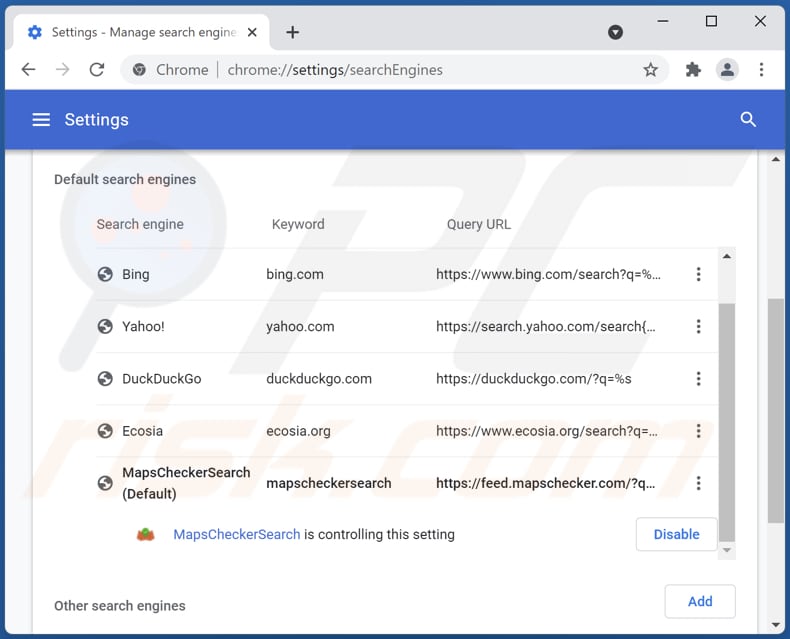Image resolution: width=790 pixels, height=639 pixels.
Task: Click the MapsCheckerSearch (Default) name
Action: (x=186, y=483)
